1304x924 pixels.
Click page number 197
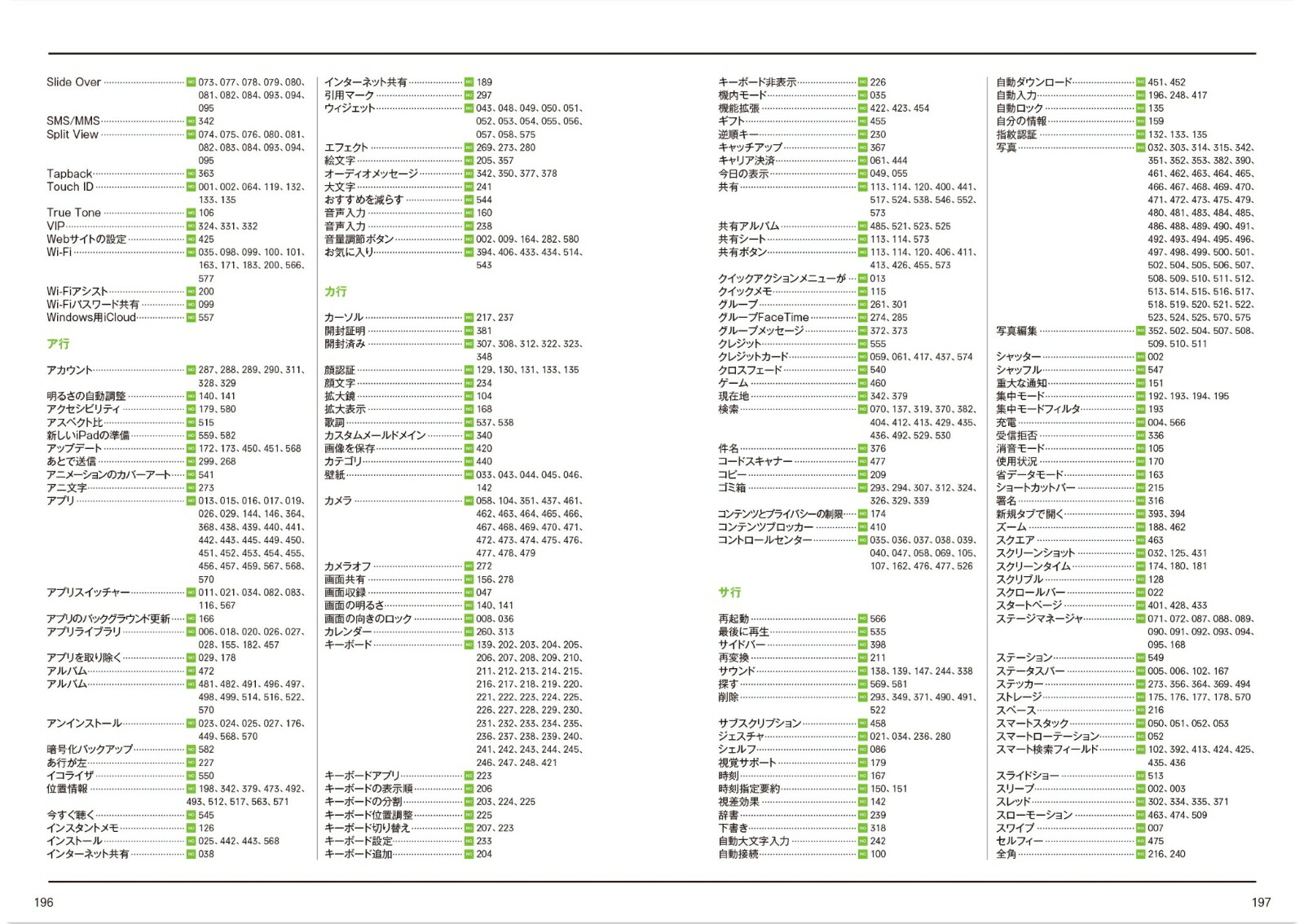[1261, 902]
